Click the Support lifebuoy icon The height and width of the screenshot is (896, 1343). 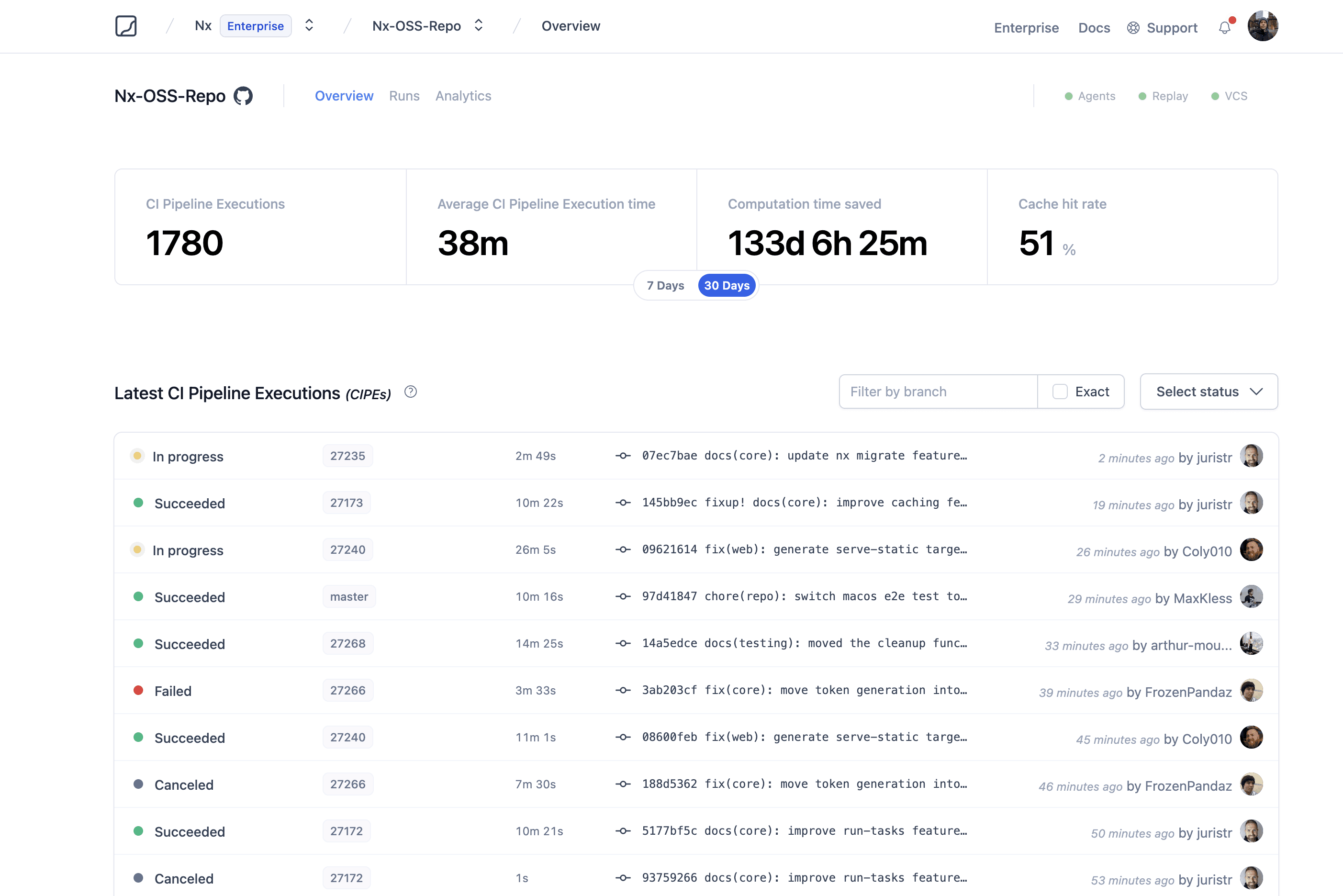click(x=1133, y=28)
